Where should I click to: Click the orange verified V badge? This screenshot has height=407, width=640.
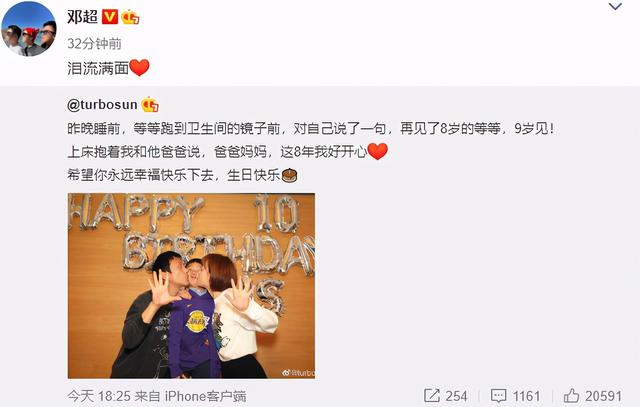pyautogui.click(x=109, y=17)
